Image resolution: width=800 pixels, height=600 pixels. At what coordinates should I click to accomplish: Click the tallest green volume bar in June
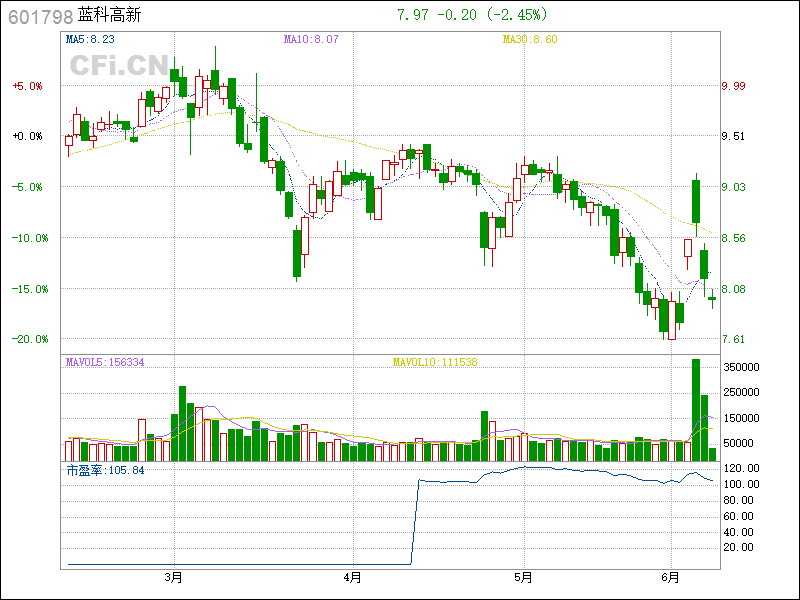[x=696, y=410]
